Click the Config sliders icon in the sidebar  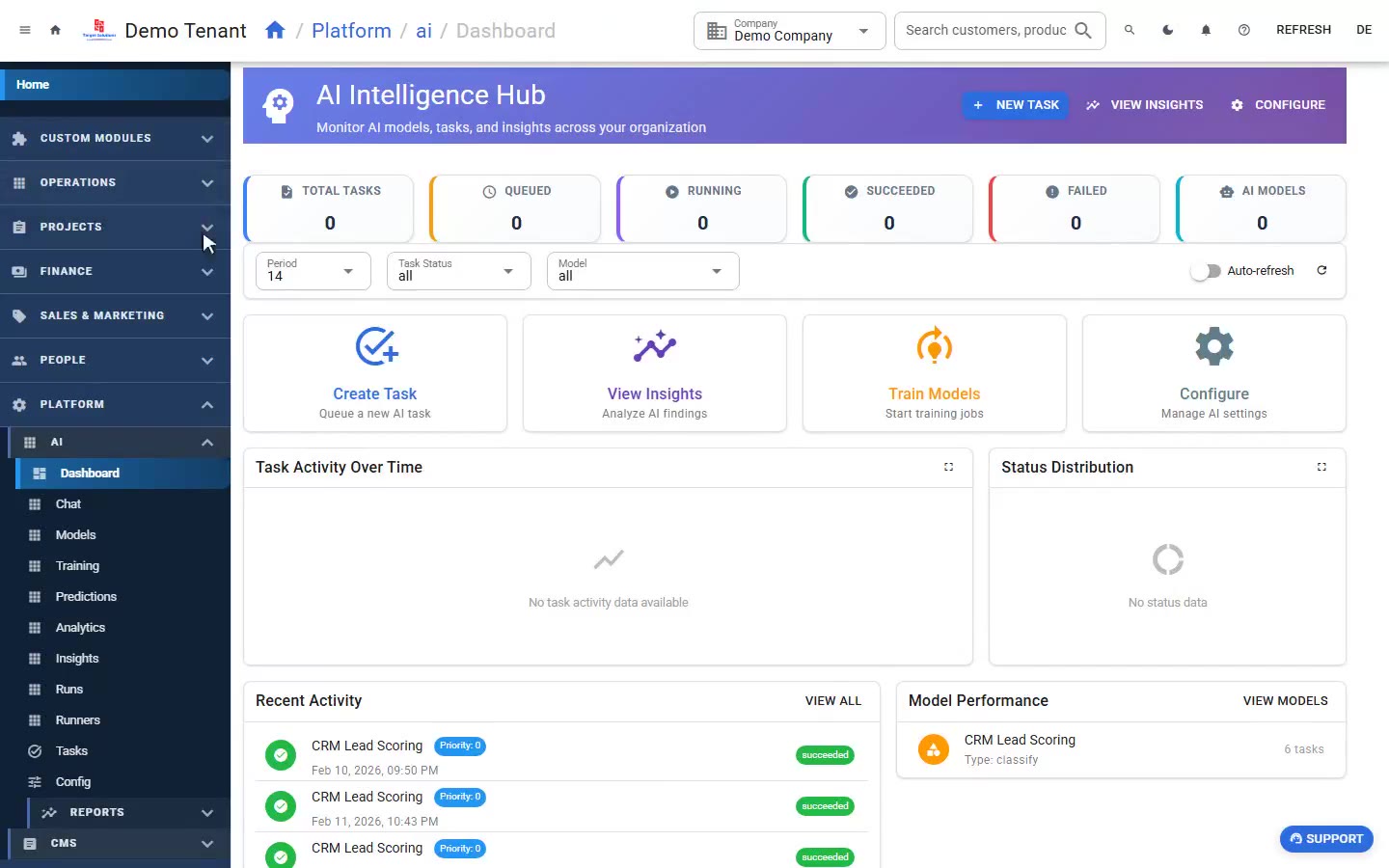point(35,782)
